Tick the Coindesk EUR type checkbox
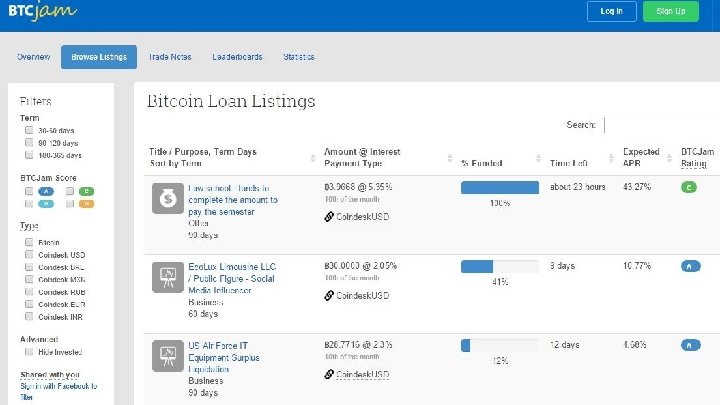The width and height of the screenshot is (720, 405). [29, 304]
